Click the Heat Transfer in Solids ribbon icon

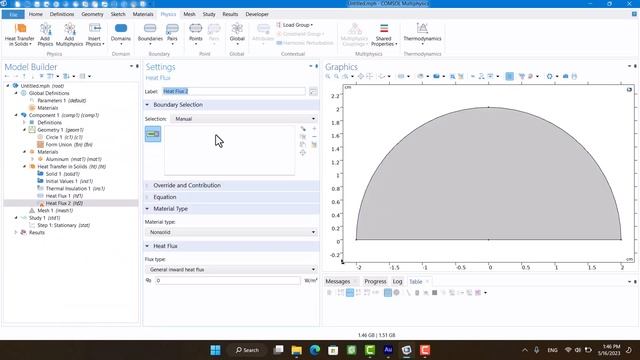(19, 34)
